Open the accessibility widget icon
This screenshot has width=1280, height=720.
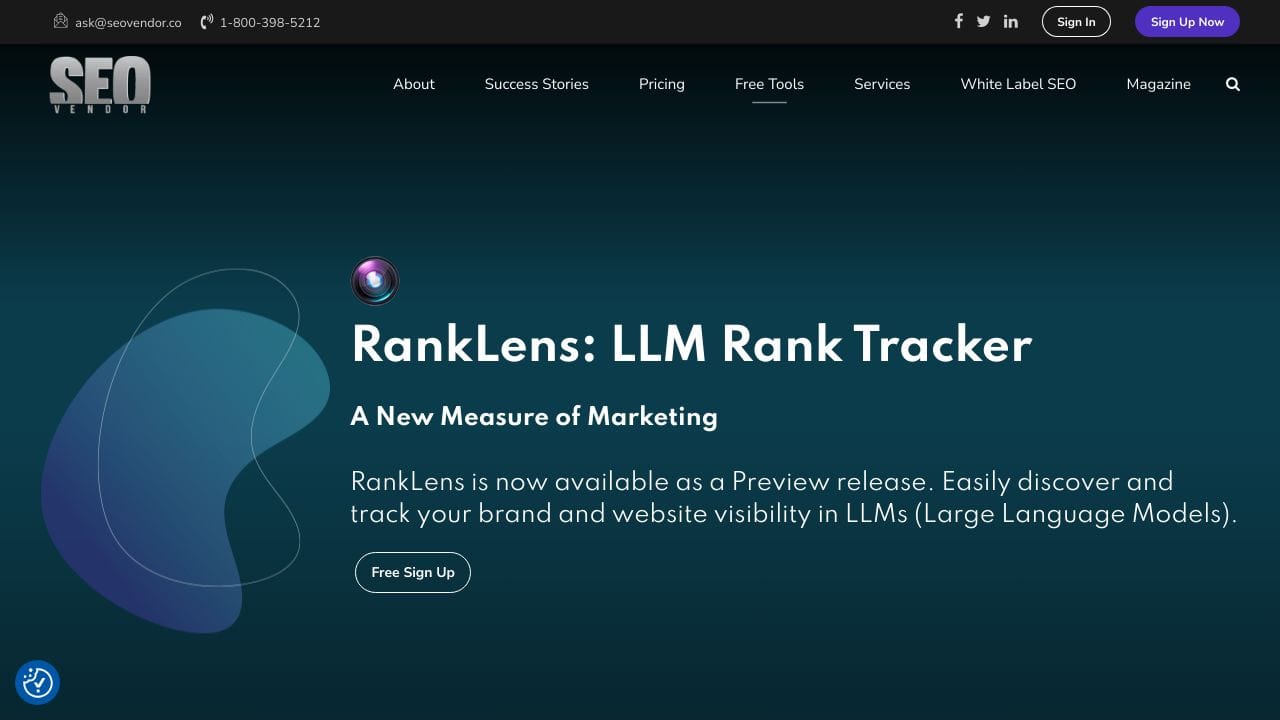[38, 683]
